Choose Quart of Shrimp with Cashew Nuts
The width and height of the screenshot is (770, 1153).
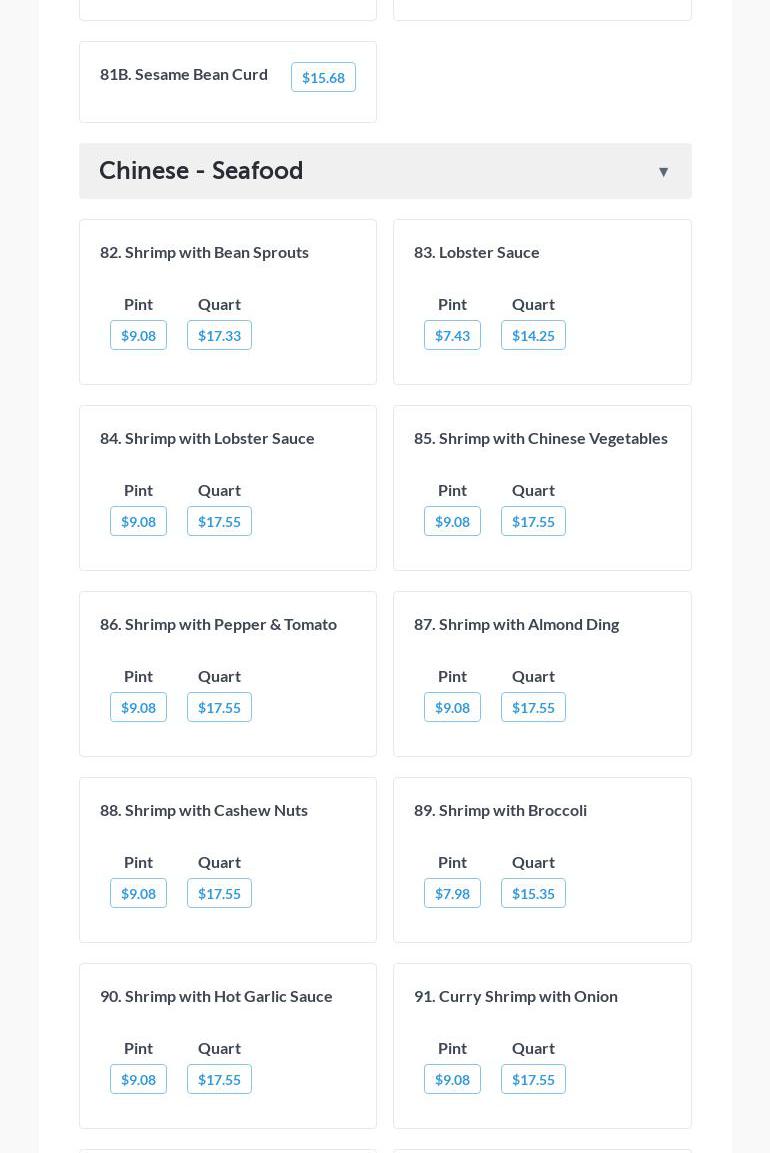click(219, 894)
